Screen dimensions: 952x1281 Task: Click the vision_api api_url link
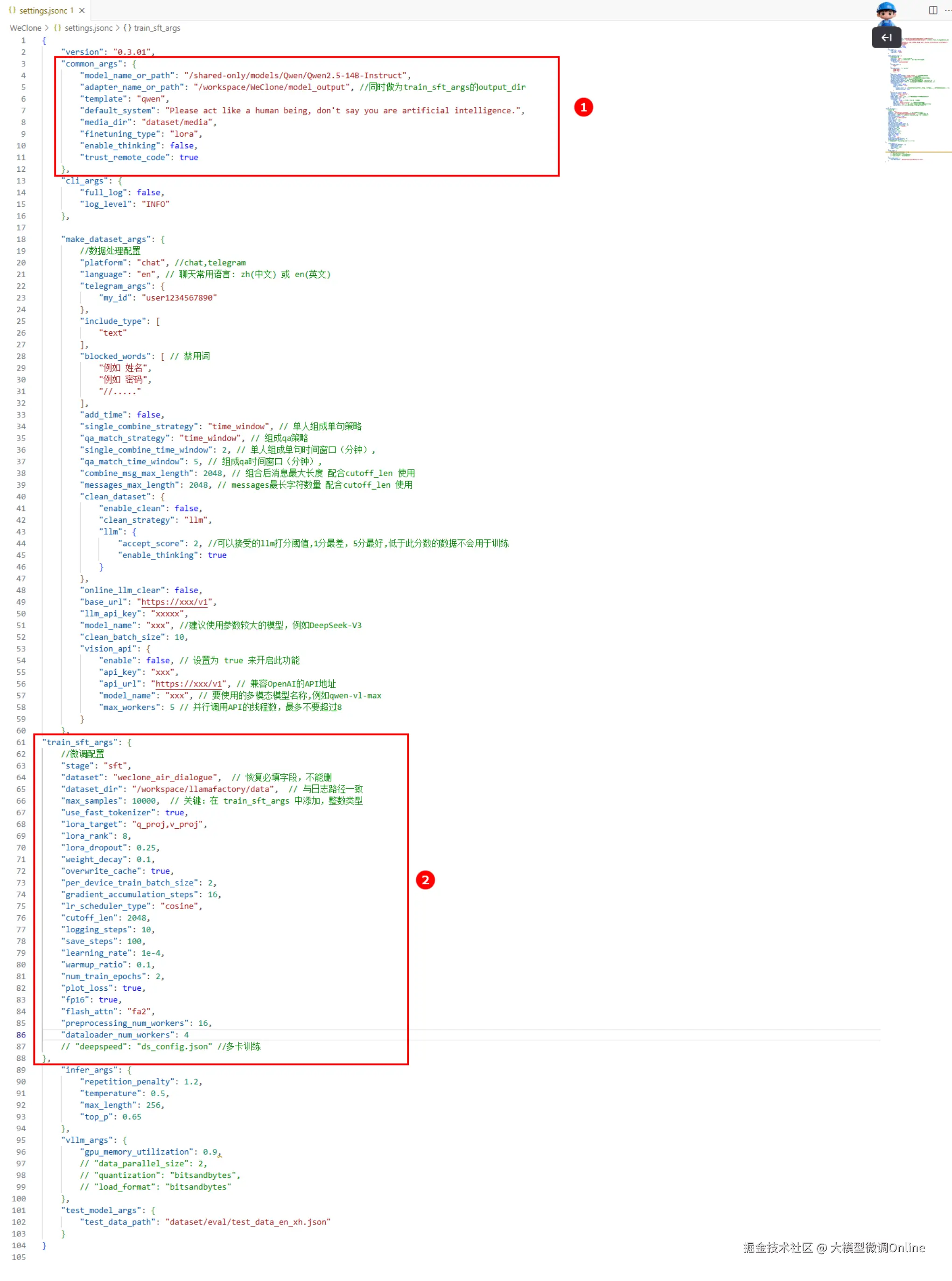coord(189,683)
